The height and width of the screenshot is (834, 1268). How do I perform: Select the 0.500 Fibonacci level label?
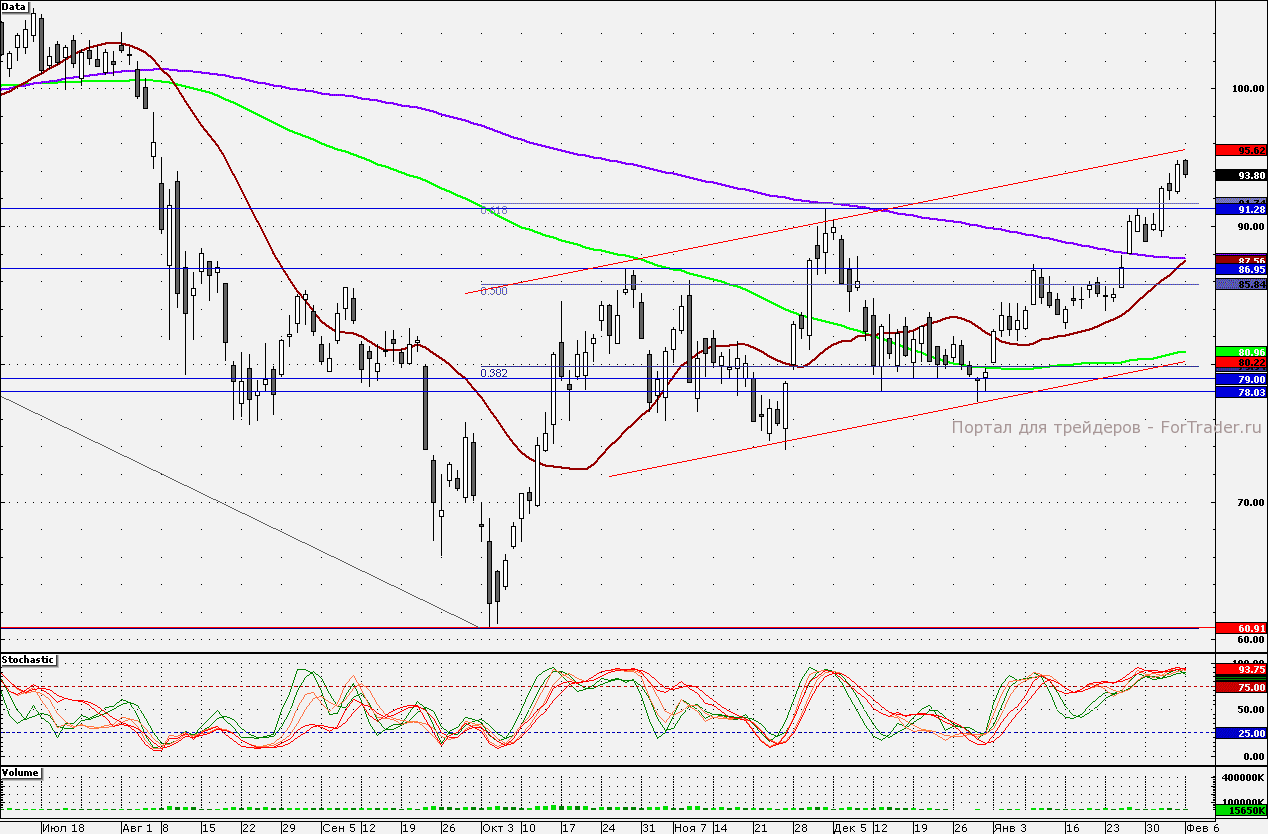click(494, 291)
